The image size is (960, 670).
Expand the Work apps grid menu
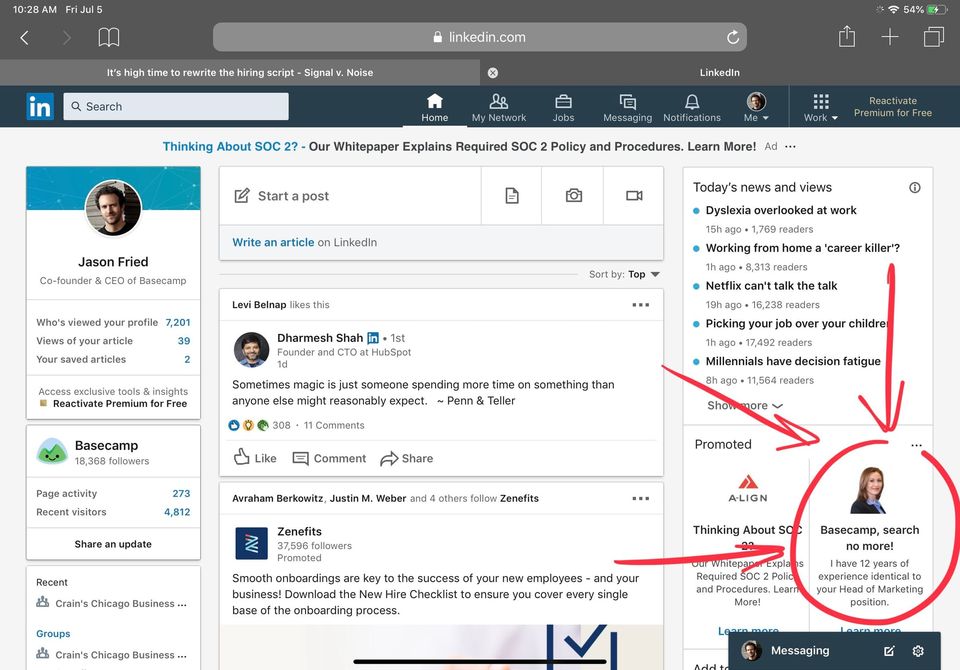click(821, 108)
